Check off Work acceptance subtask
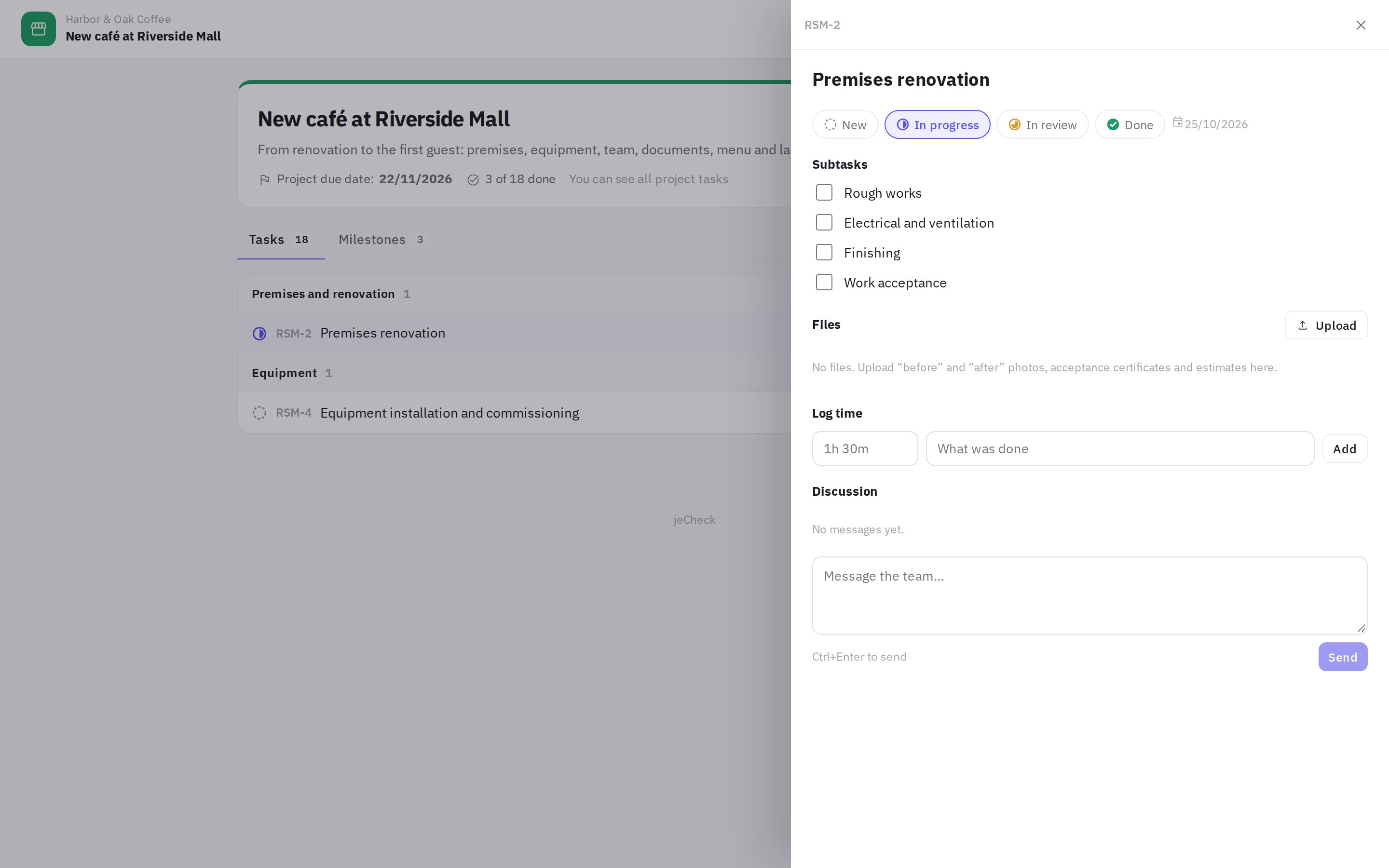Image resolution: width=1389 pixels, height=868 pixels. pyautogui.click(x=824, y=283)
